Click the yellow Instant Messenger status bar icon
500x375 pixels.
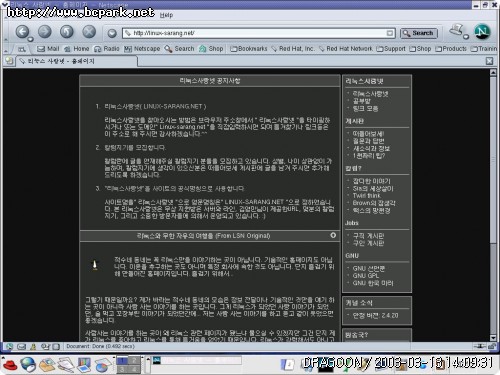click(x=33, y=347)
